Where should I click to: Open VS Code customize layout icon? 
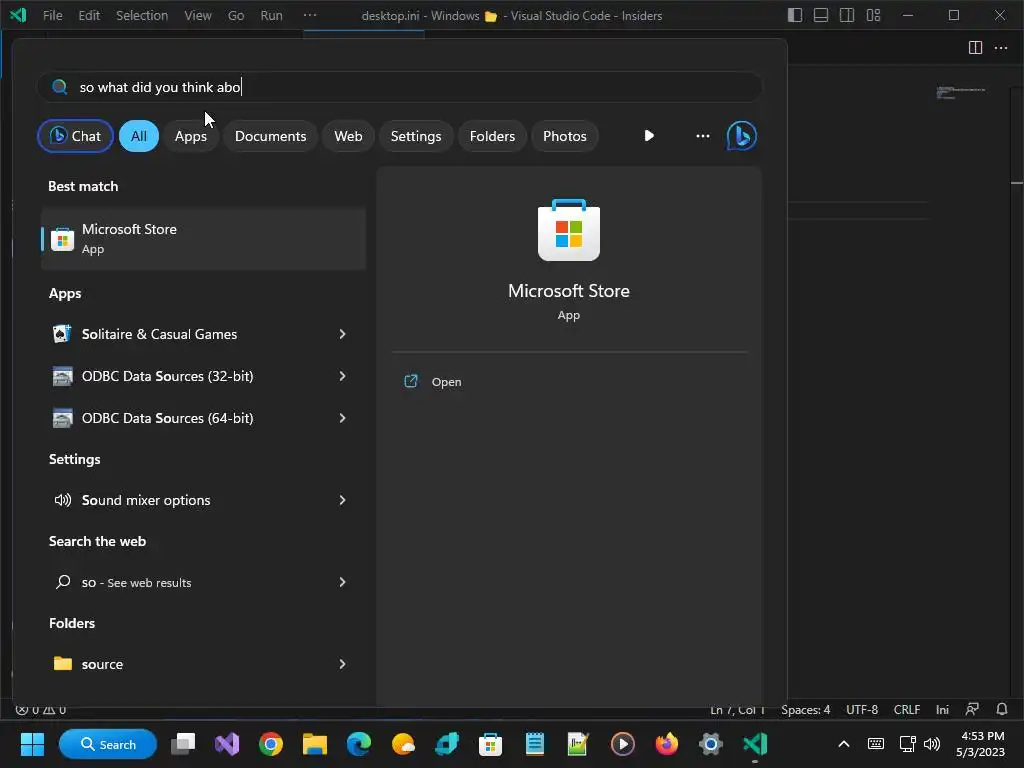(873, 15)
